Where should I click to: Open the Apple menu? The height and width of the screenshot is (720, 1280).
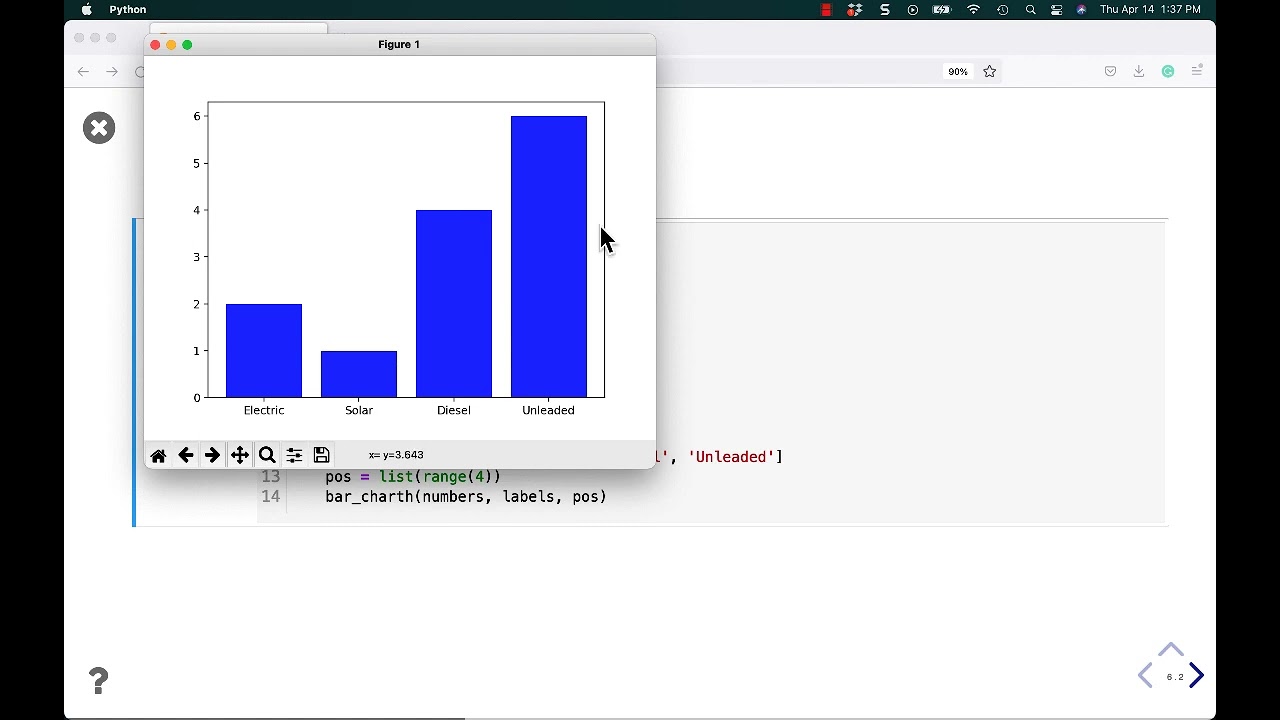tap(87, 9)
